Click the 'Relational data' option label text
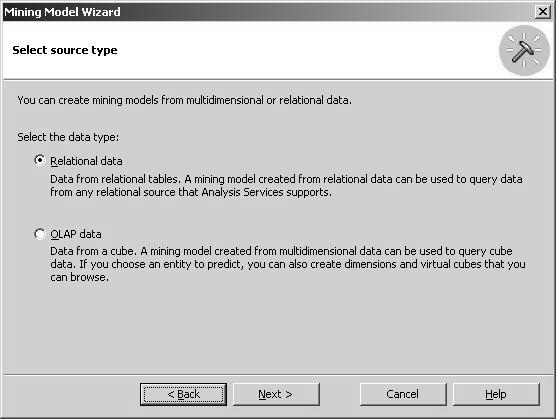556x419 pixels. click(86, 161)
